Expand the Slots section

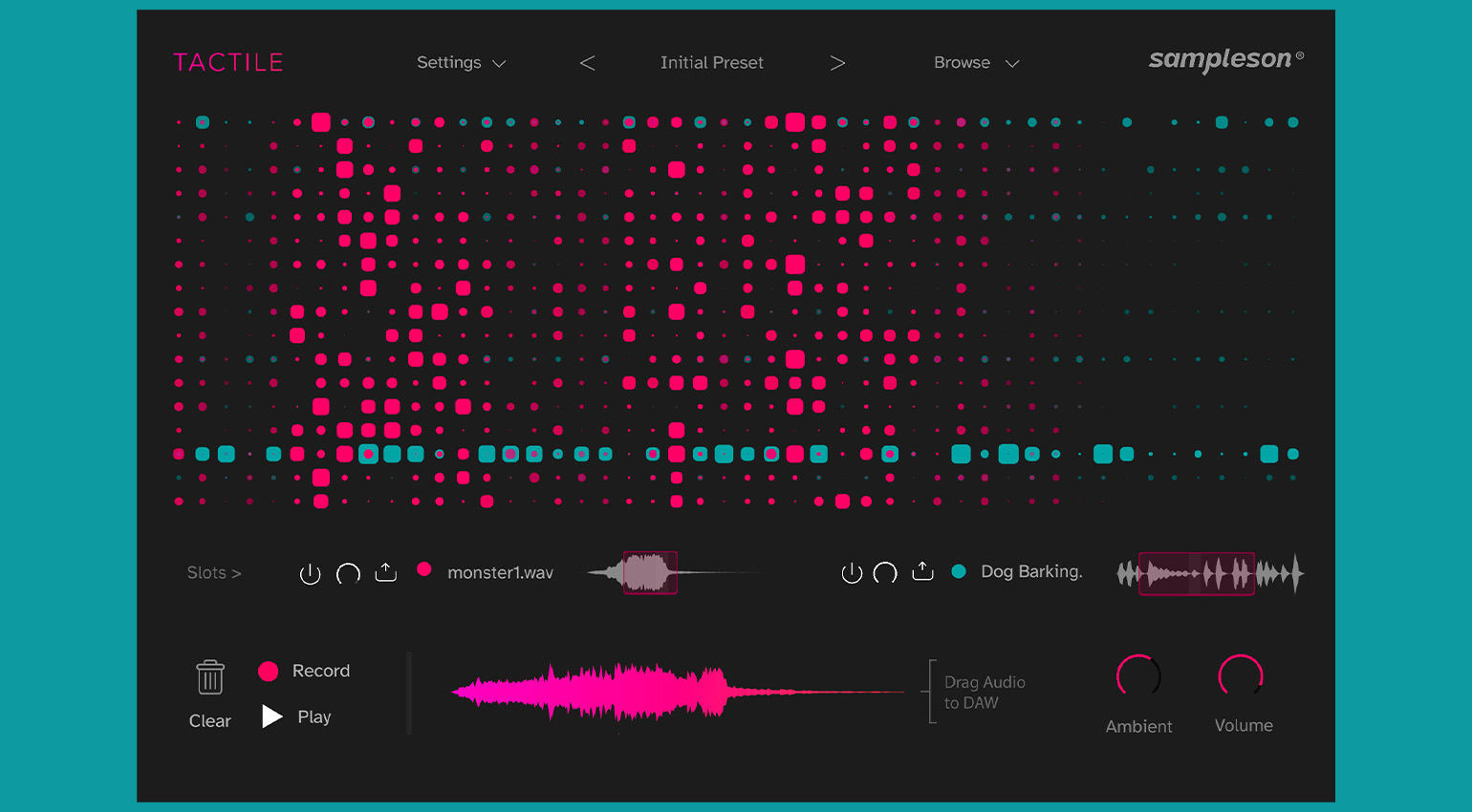(214, 573)
